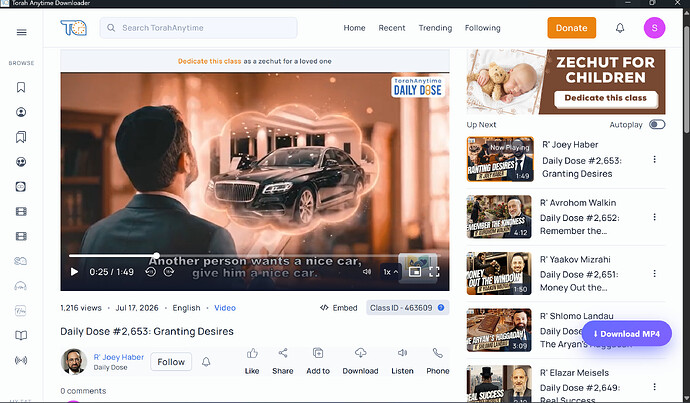The width and height of the screenshot is (690, 403).
Task: Open the notifications bell in header
Action: [x=620, y=28]
